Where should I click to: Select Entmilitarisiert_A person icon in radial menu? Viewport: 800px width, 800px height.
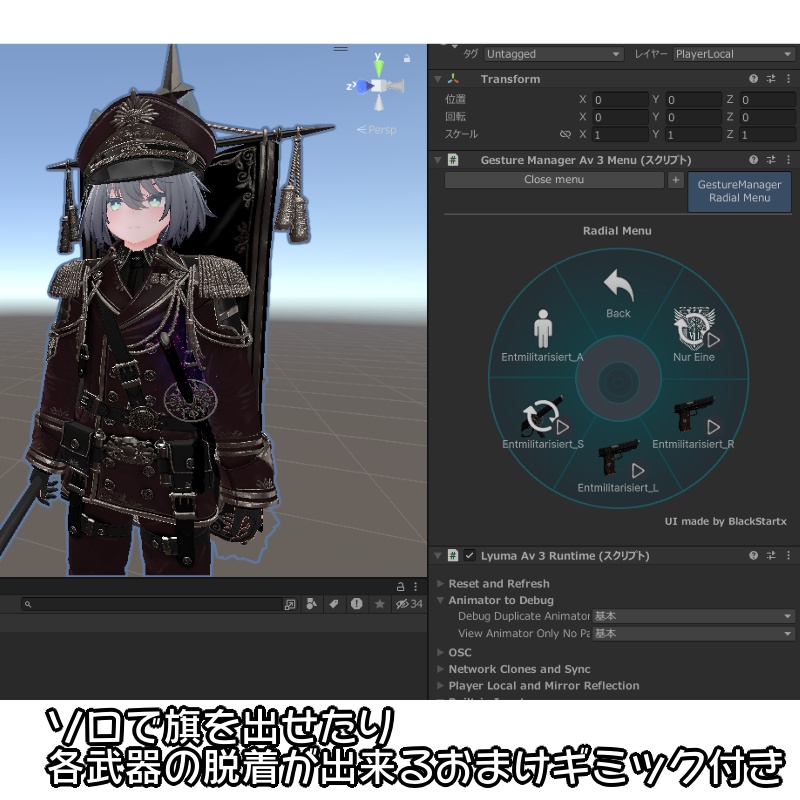[543, 329]
